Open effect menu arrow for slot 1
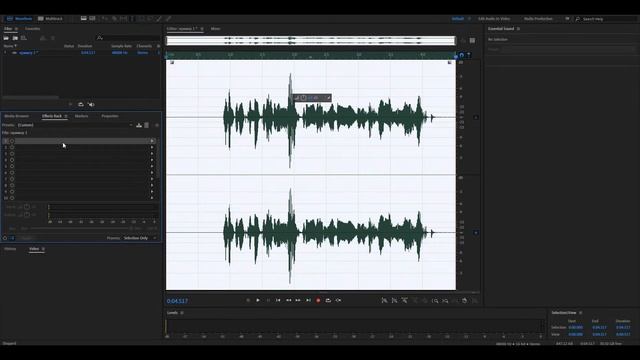 [x=152, y=141]
